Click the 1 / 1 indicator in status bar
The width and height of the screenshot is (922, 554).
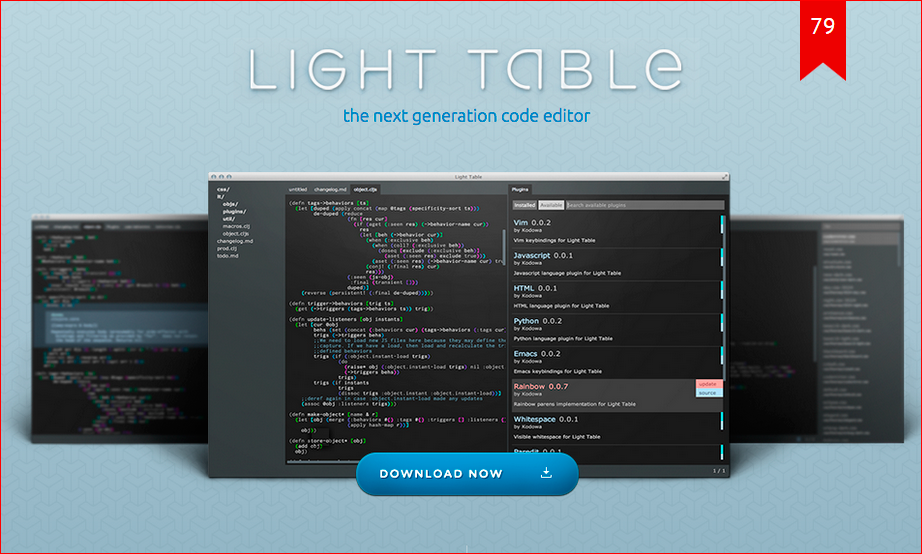(719, 470)
